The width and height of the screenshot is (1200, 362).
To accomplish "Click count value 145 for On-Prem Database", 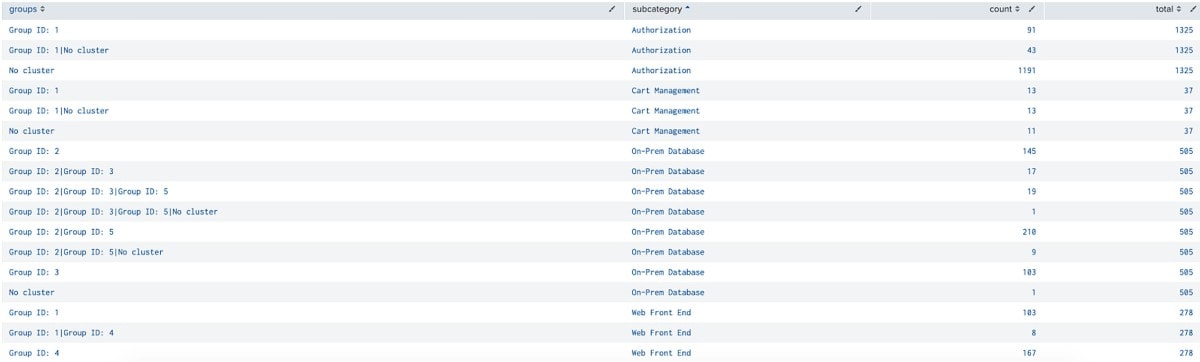I will [1027, 151].
